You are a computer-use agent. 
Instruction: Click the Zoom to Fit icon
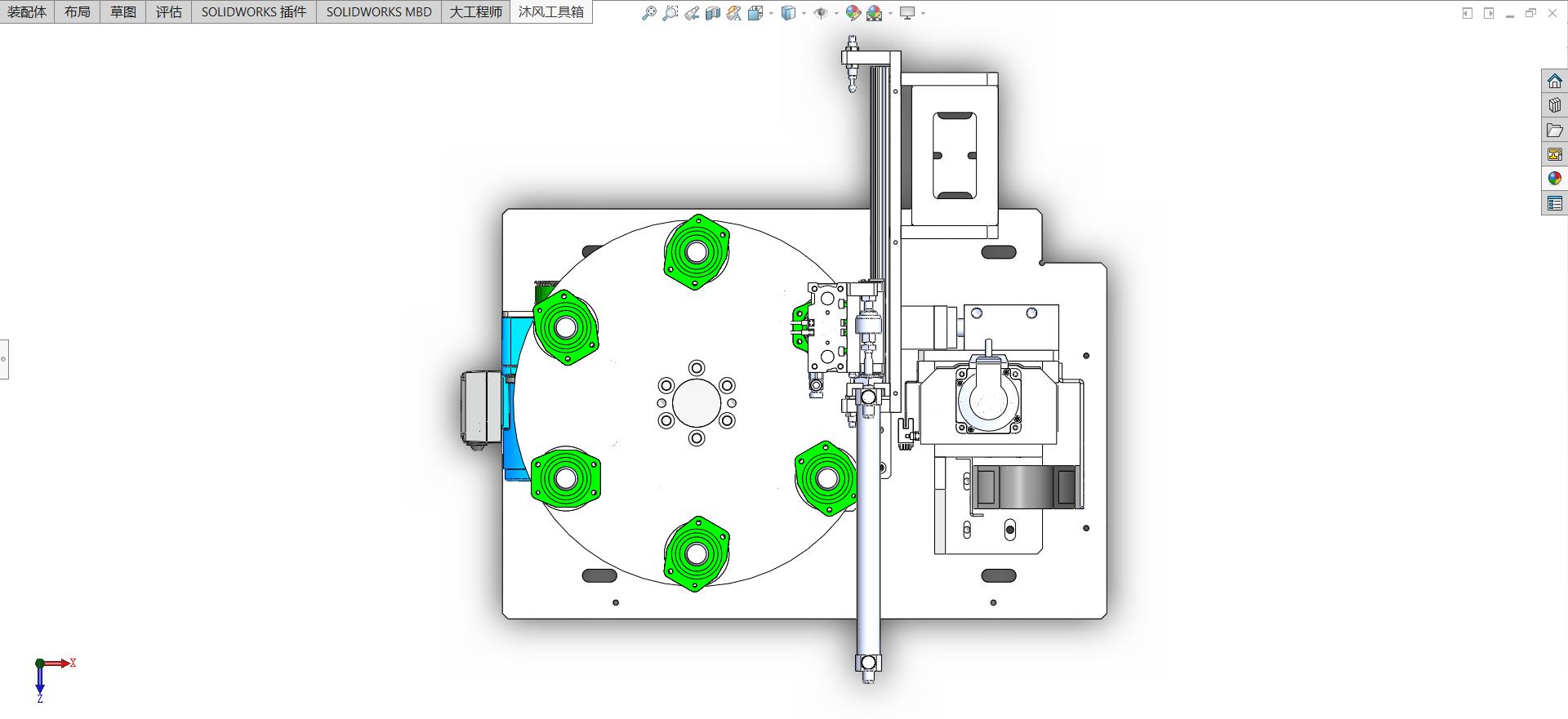pyautogui.click(x=649, y=13)
